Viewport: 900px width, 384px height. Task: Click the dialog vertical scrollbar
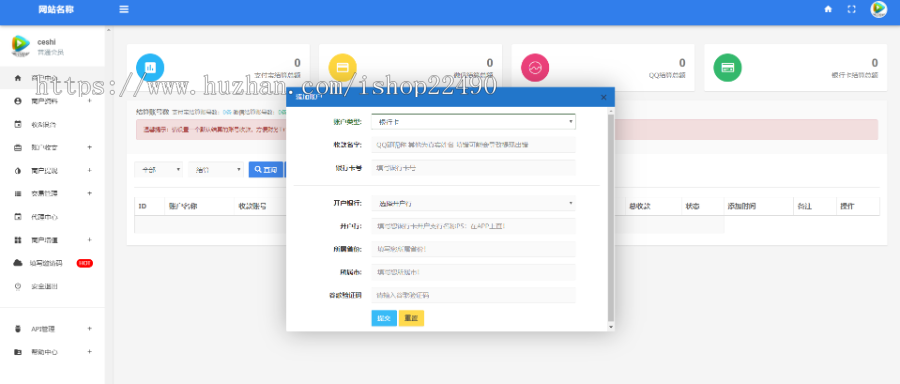click(x=611, y=218)
